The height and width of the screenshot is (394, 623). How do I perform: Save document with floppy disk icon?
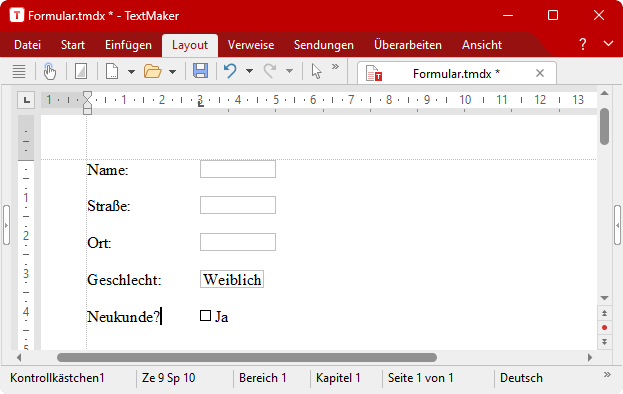coord(200,71)
